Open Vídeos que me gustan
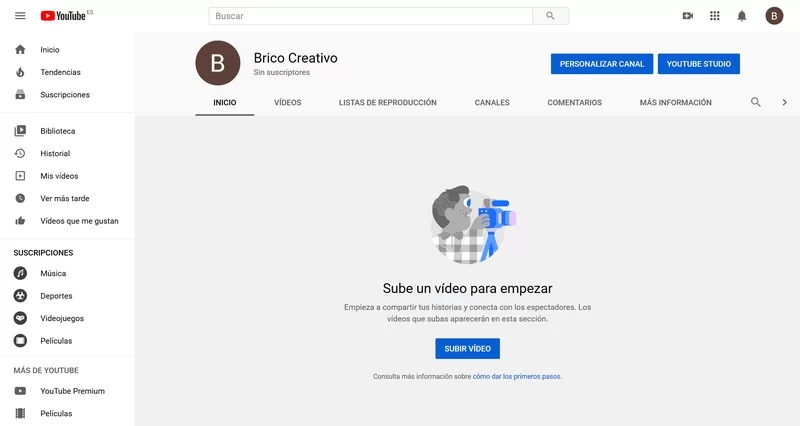The height and width of the screenshot is (426, 800). (67, 220)
